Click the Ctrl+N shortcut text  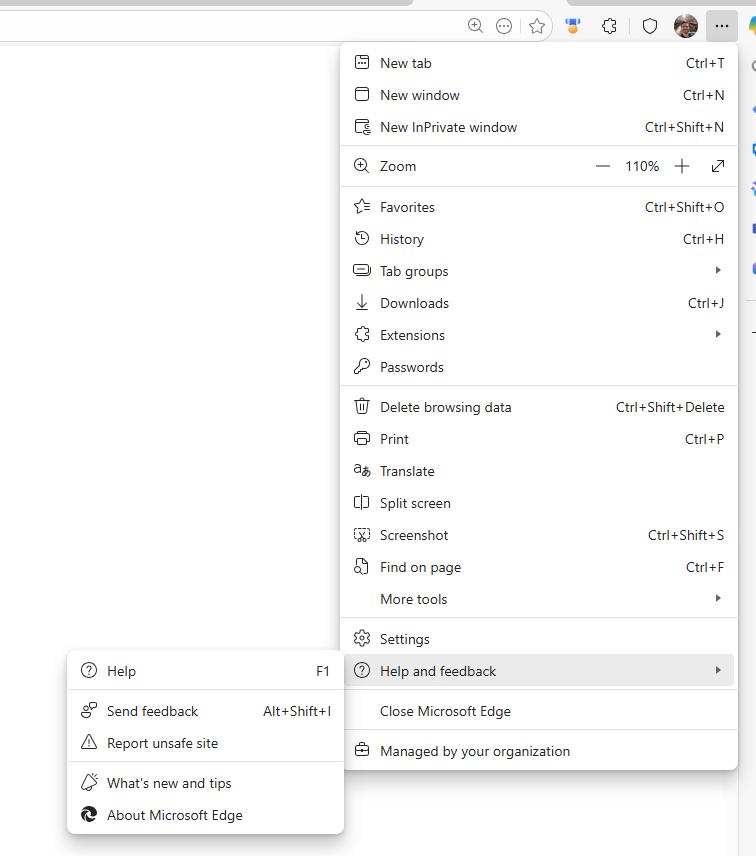coord(704,95)
